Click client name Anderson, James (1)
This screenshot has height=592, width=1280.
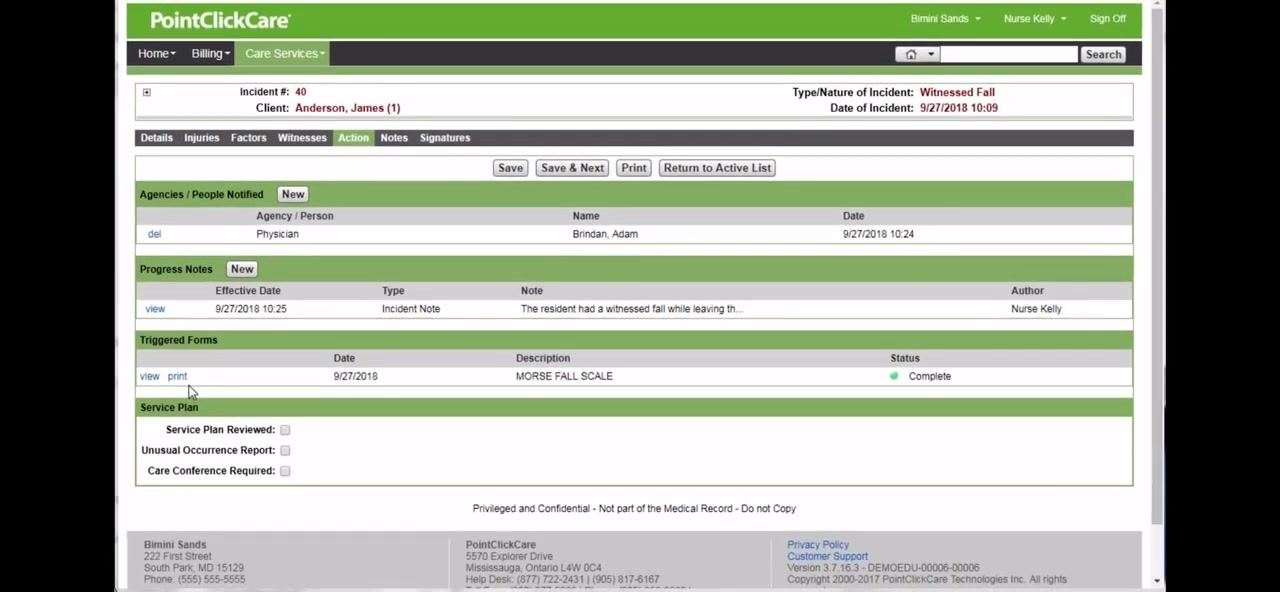pyautogui.click(x=347, y=108)
